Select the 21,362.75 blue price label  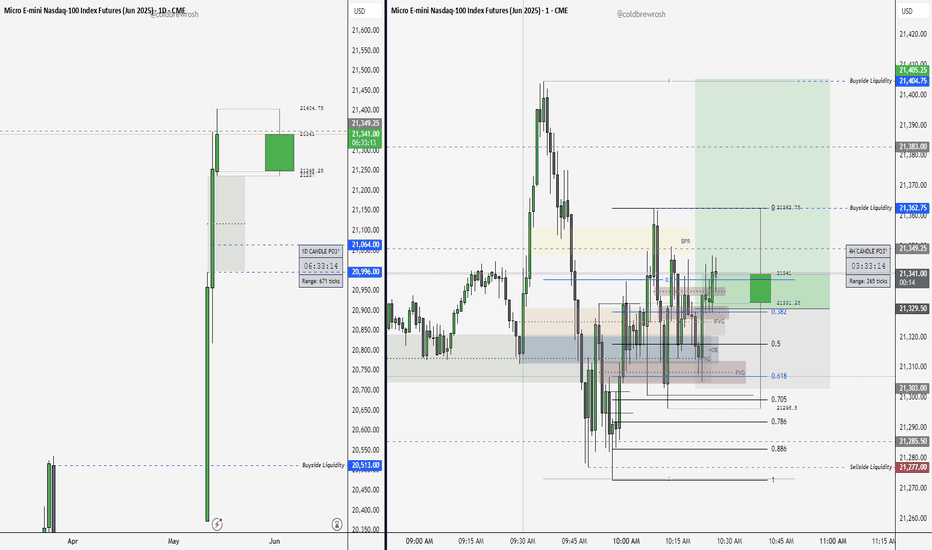pyautogui.click(x=913, y=208)
